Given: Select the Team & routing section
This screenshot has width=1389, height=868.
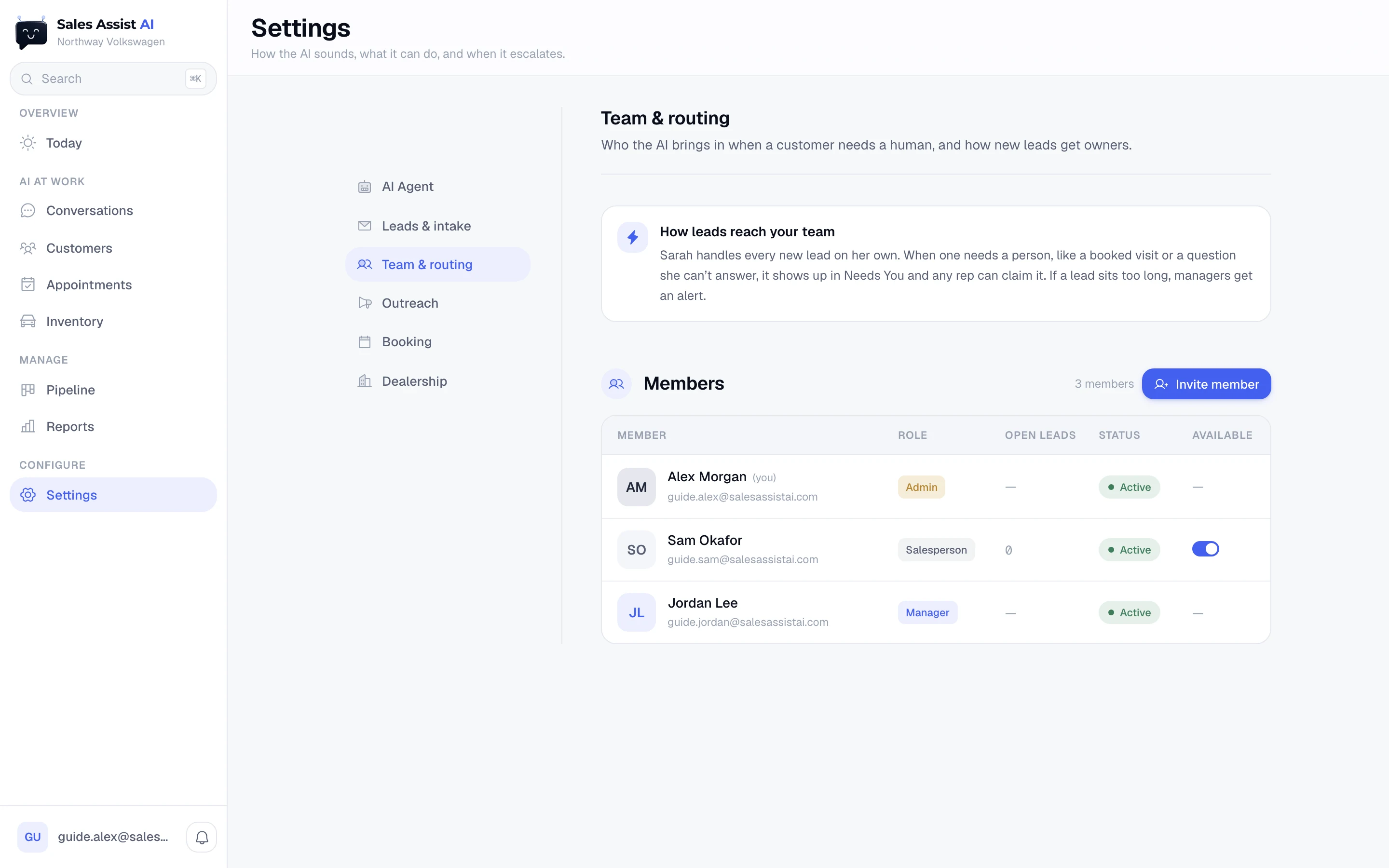Looking at the screenshot, I should click(437, 265).
